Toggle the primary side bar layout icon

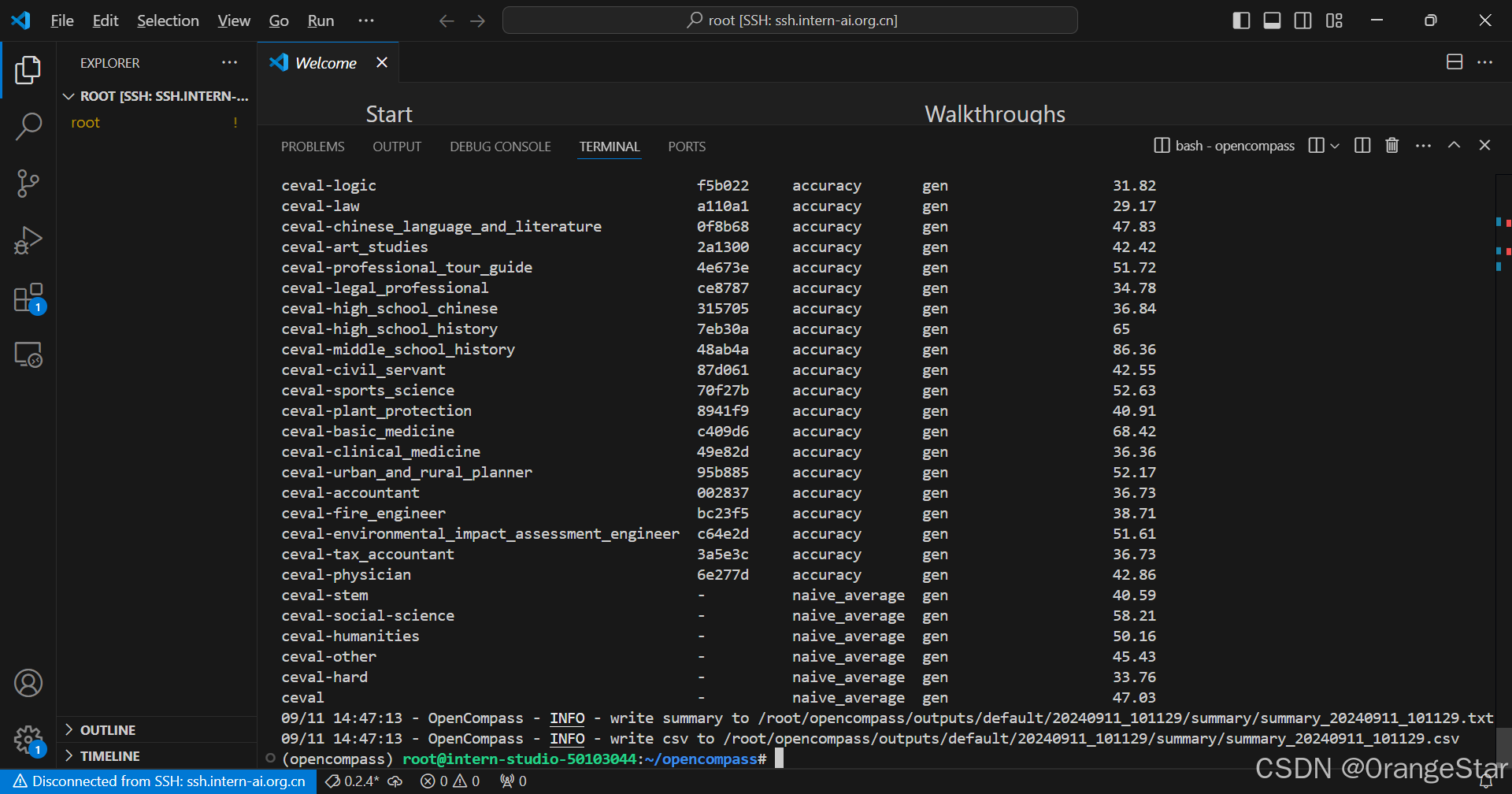(1241, 20)
